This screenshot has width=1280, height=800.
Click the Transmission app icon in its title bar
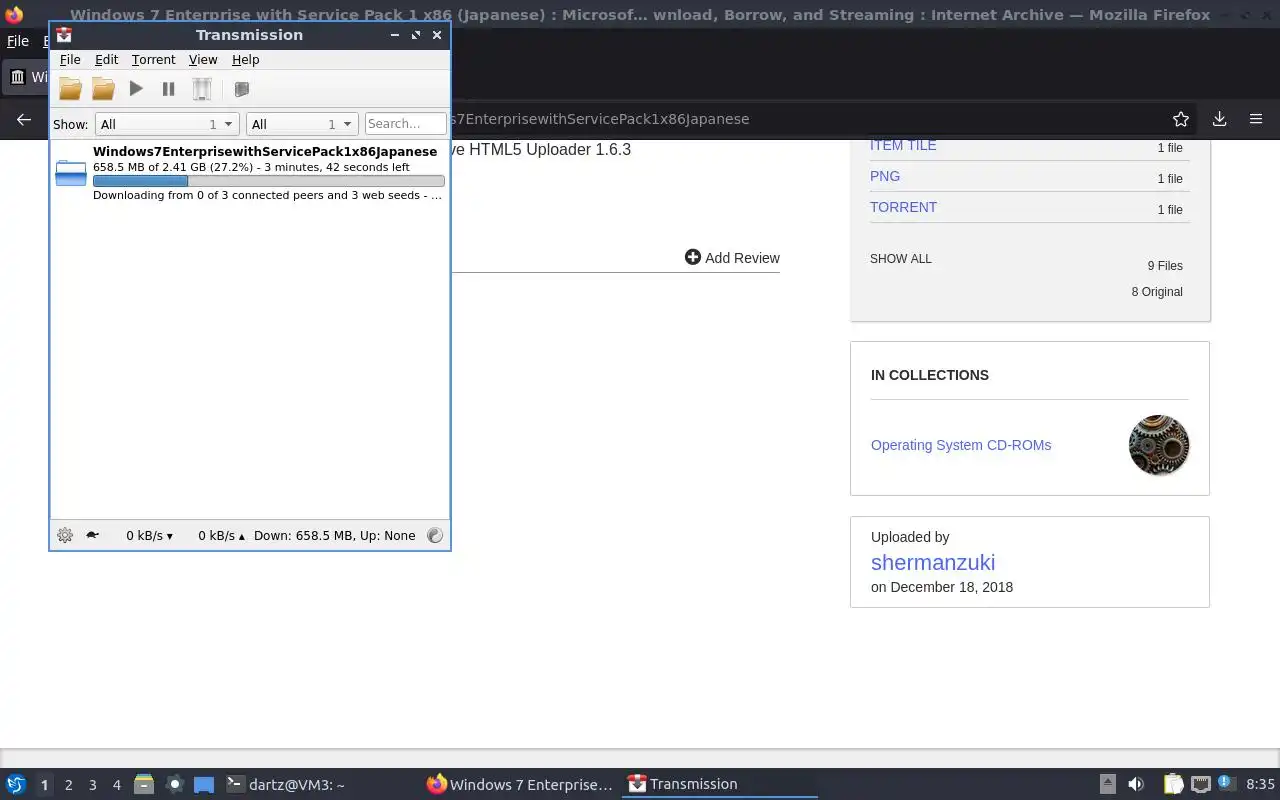pyautogui.click(x=64, y=34)
